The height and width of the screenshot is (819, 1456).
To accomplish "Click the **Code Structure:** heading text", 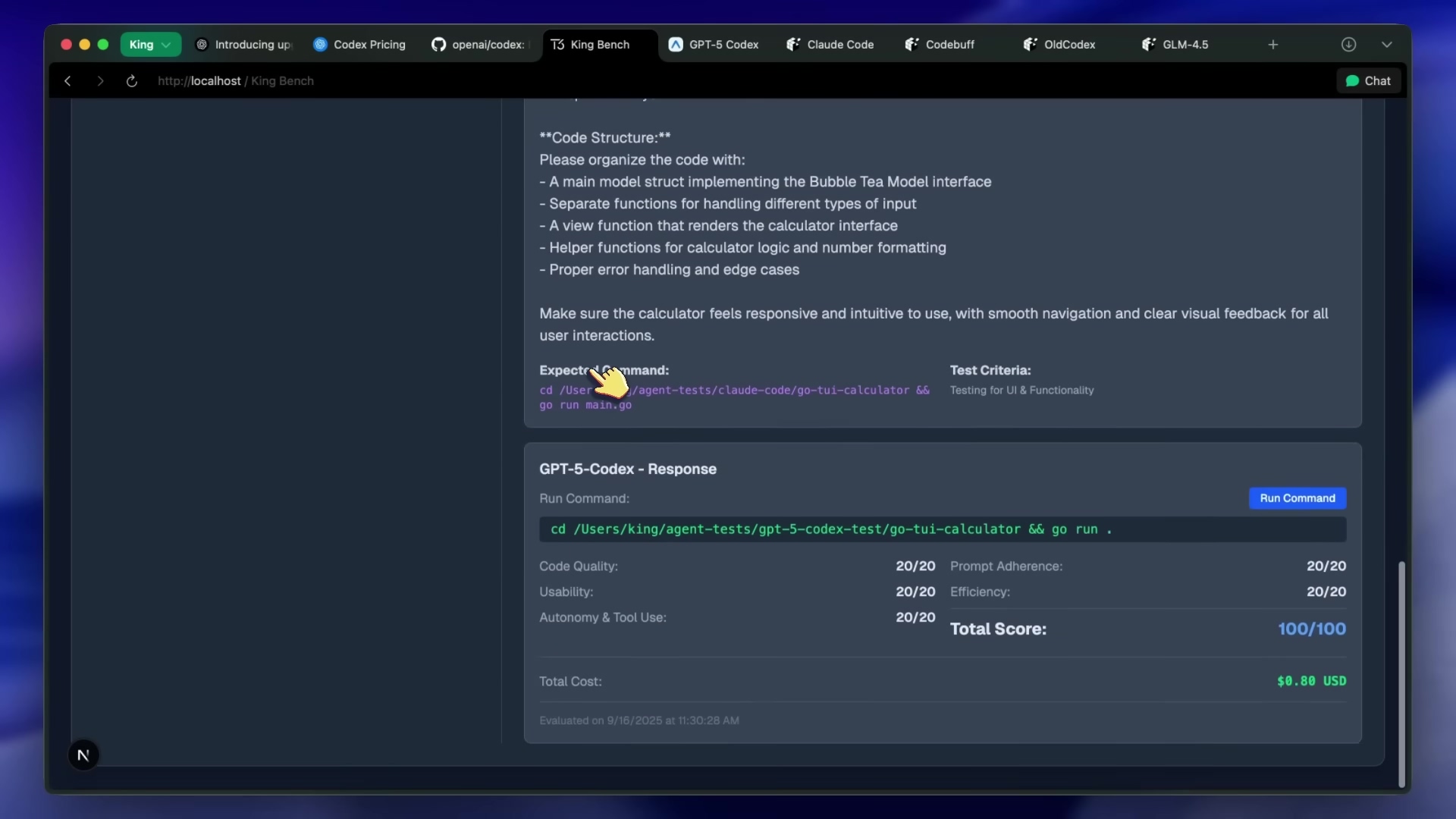I will coord(605,138).
